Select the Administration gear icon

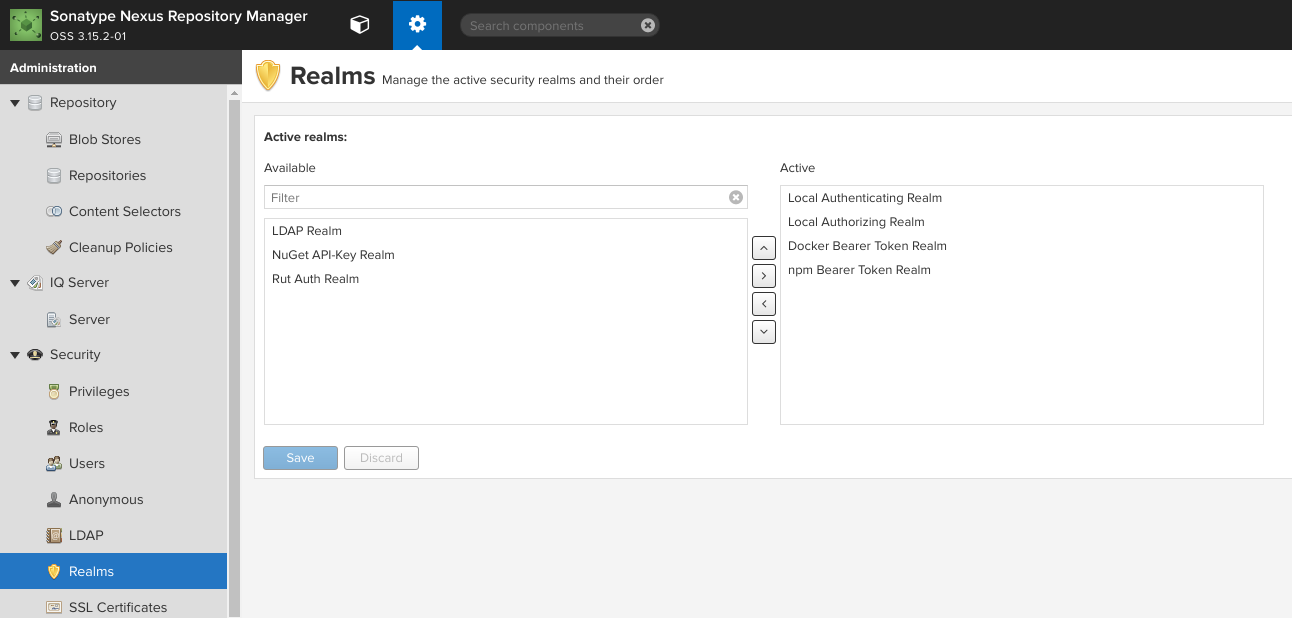[417, 25]
